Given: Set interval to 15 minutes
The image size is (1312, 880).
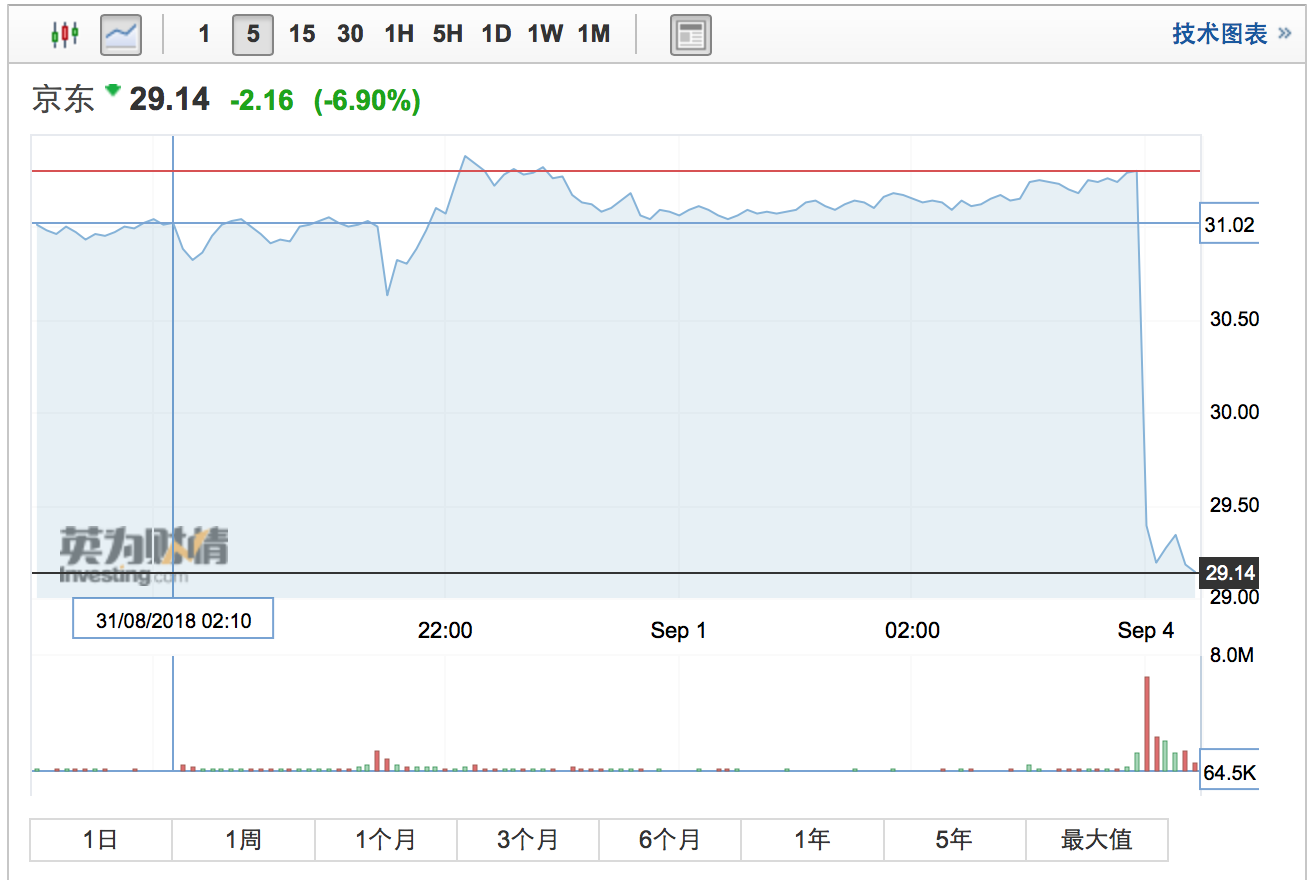Looking at the screenshot, I should tap(302, 35).
